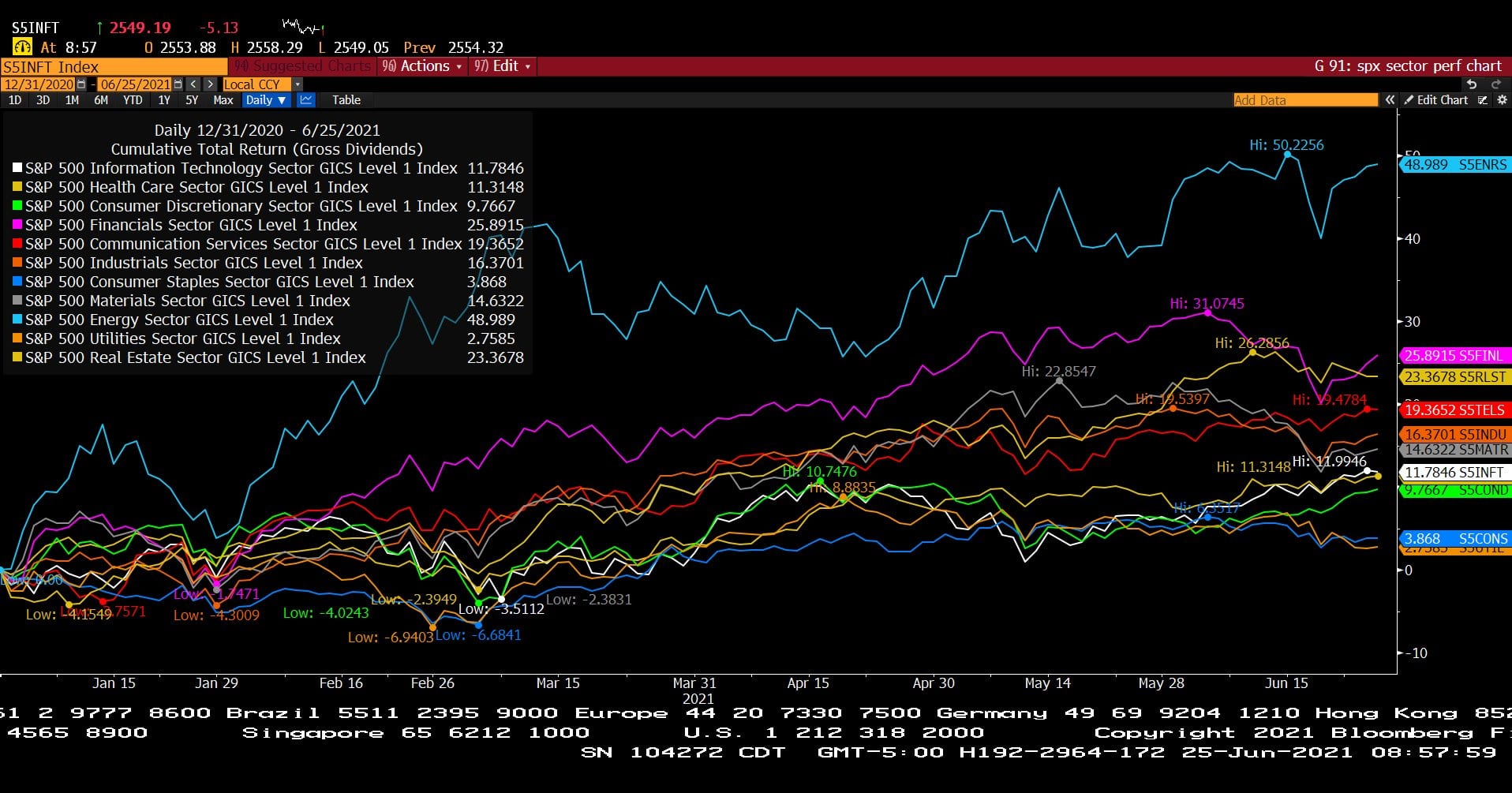This screenshot has width=1512, height=793.
Task: Switch to Table view
Action: click(x=346, y=100)
